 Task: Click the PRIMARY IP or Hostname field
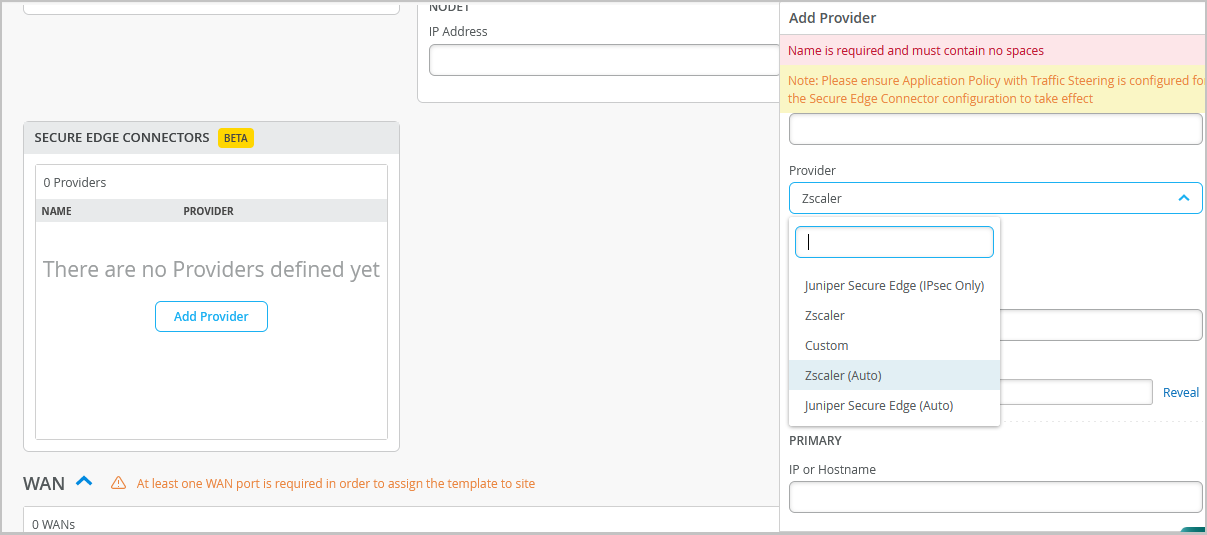click(x=995, y=497)
